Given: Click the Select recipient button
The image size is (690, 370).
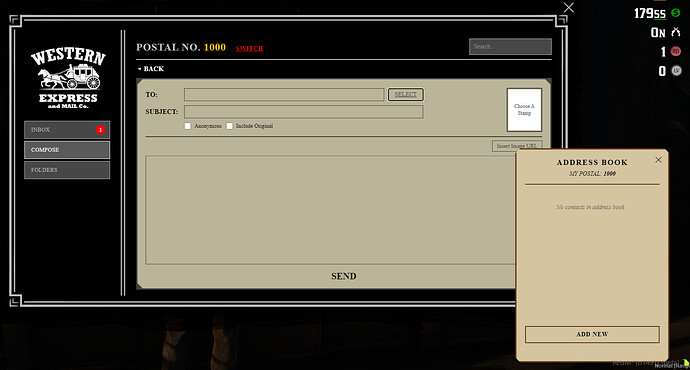Looking at the screenshot, I should pos(405,95).
